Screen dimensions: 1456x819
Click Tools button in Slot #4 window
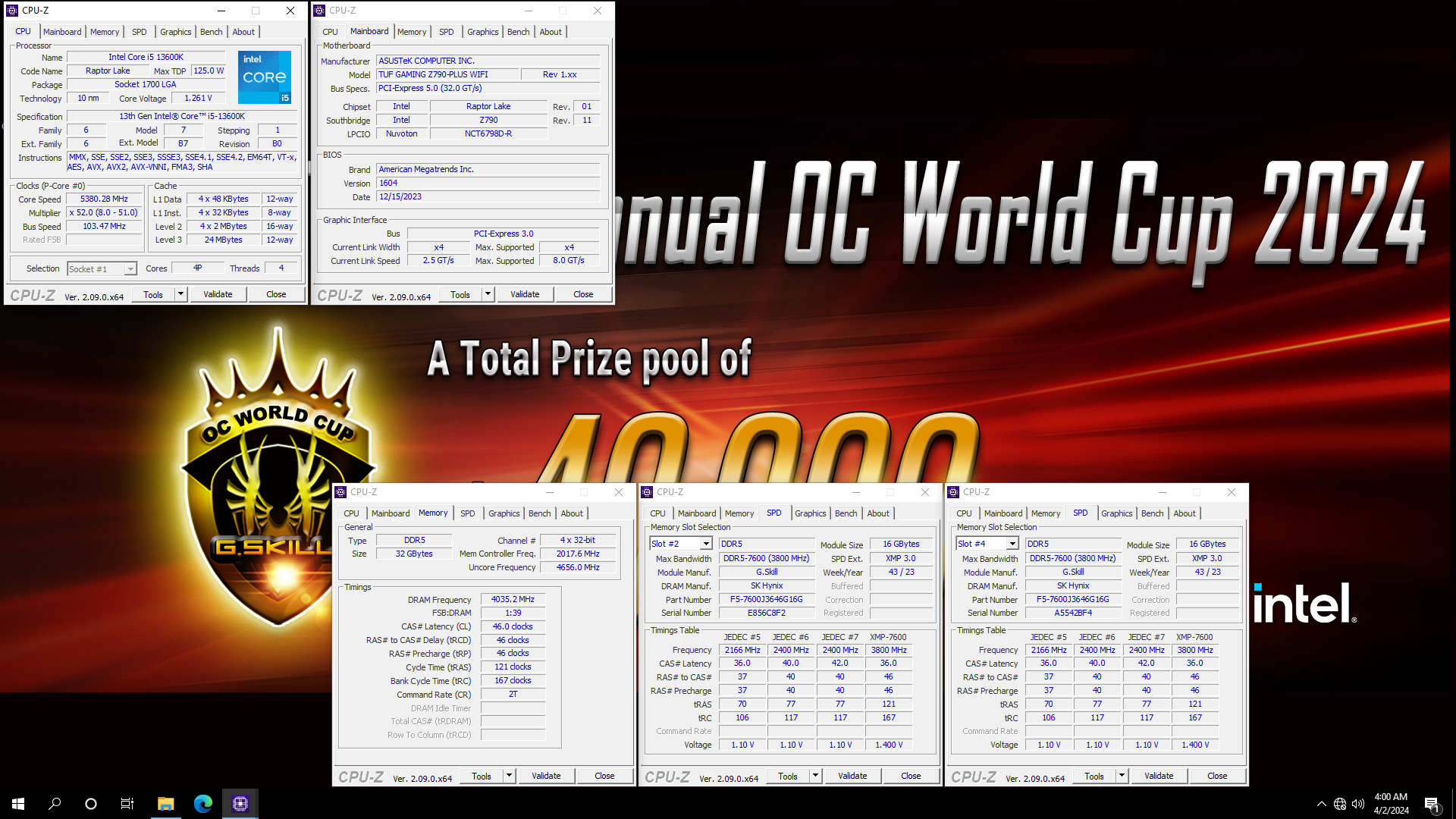[x=1094, y=776]
